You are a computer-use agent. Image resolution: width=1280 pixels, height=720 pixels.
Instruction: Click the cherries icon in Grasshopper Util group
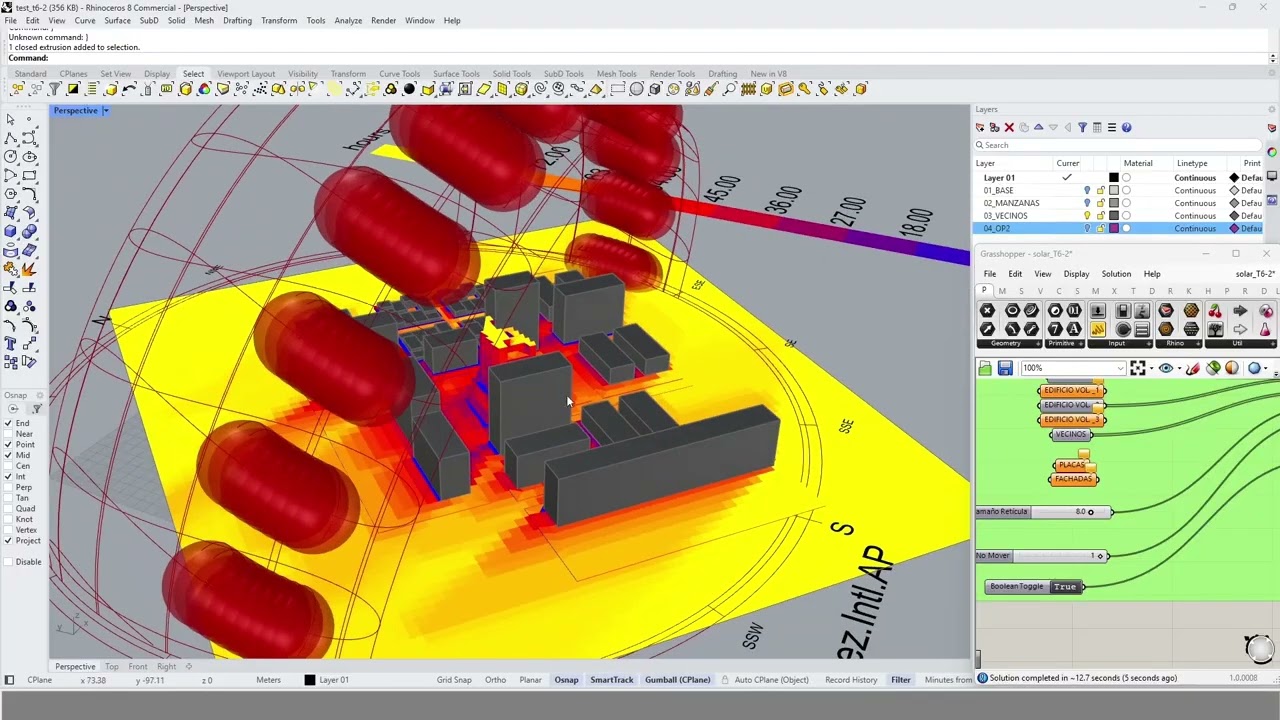1215,311
